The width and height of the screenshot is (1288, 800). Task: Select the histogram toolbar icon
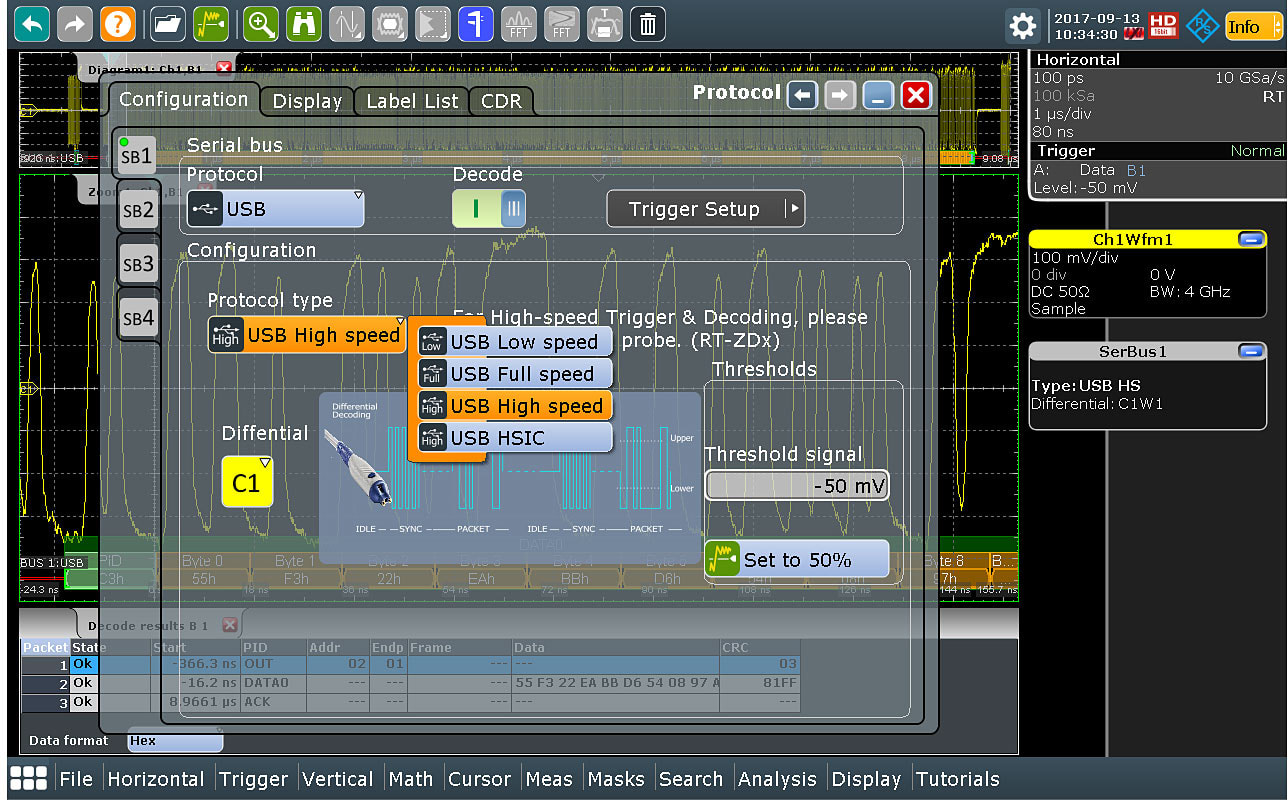click(x=432, y=23)
